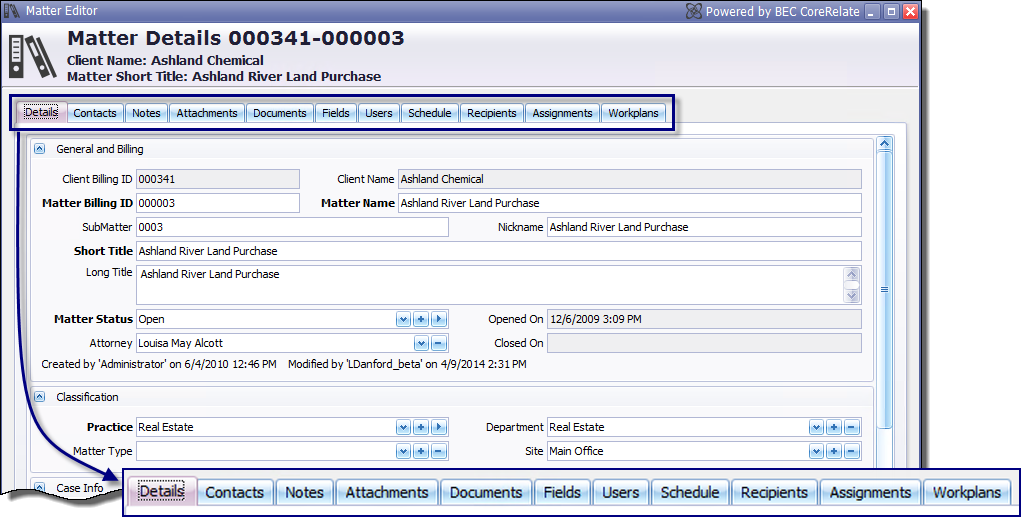Click the right-arrow button in Practice field
Screen dimensions: 1029x523
pos(439,427)
